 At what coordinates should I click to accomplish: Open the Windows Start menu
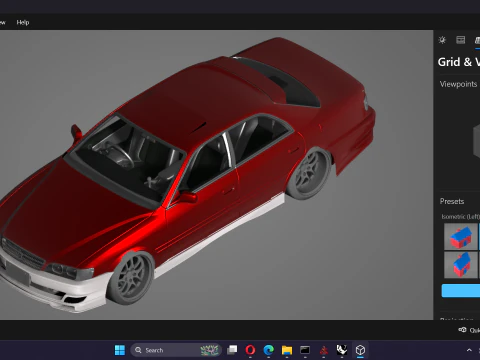coord(120,350)
